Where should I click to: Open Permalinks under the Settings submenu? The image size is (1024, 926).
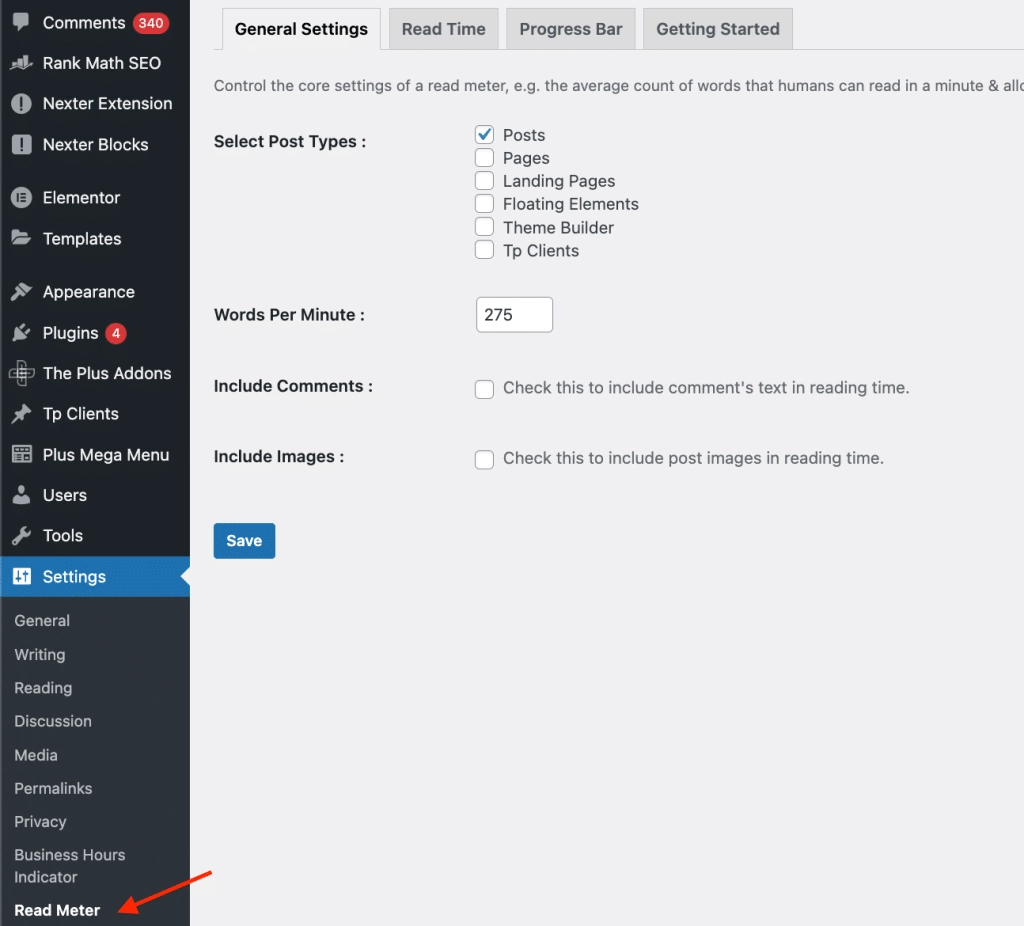[x=53, y=788]
